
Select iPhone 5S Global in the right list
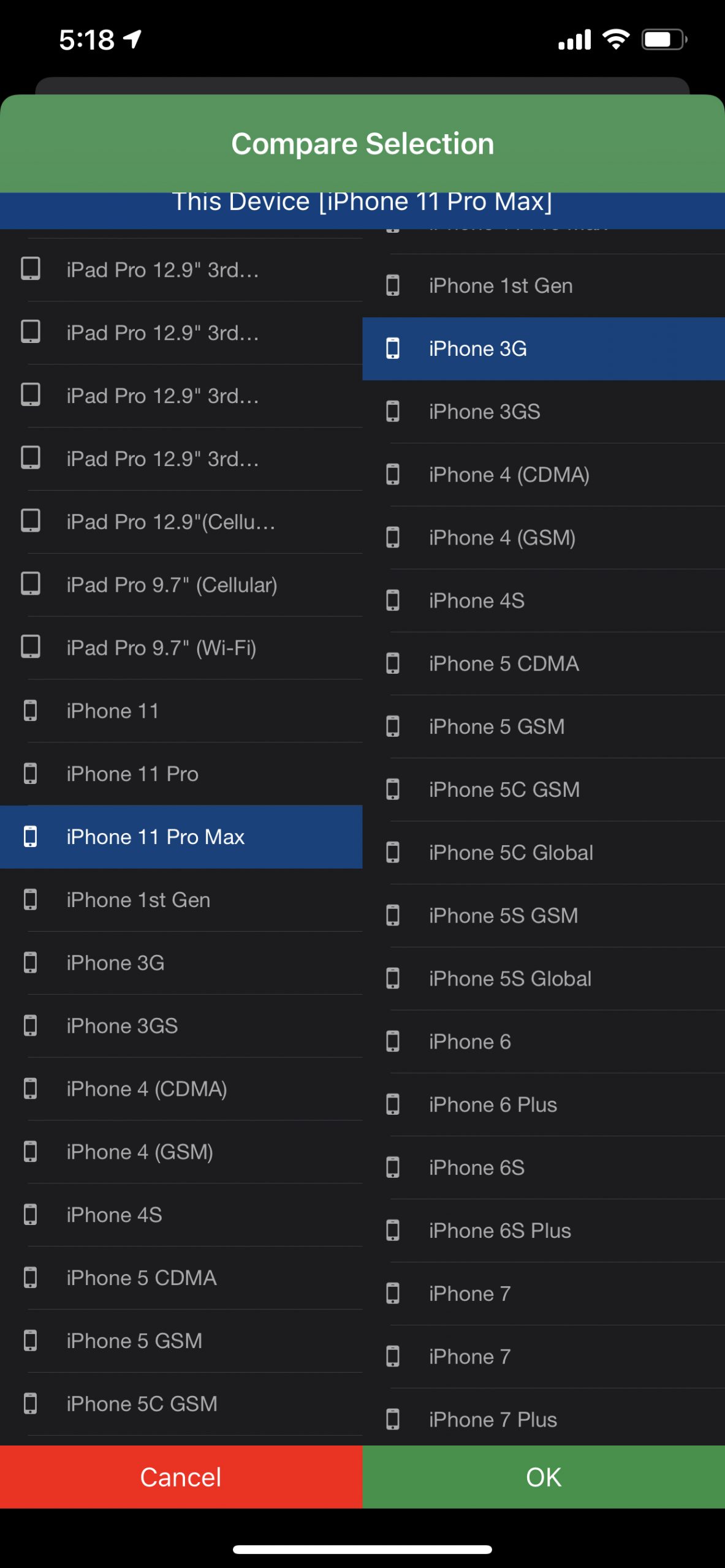click(x=510, y=978)
